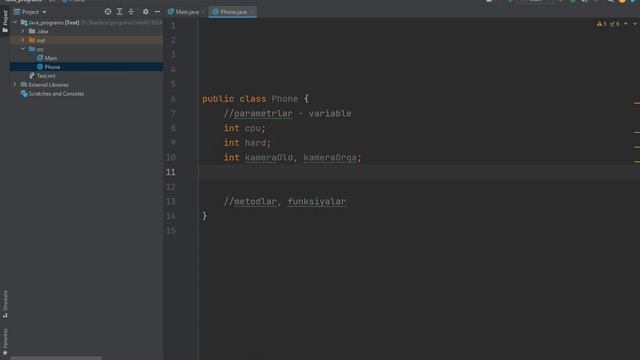Click the warnings count indicator in editor

click(602, 24)
